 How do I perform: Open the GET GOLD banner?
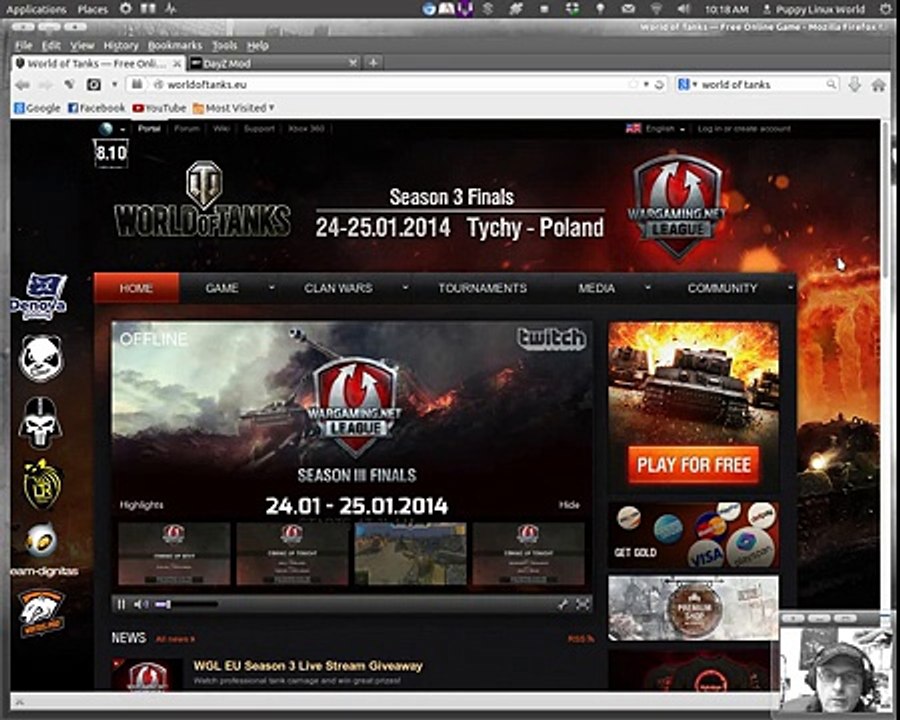(693, 535)
